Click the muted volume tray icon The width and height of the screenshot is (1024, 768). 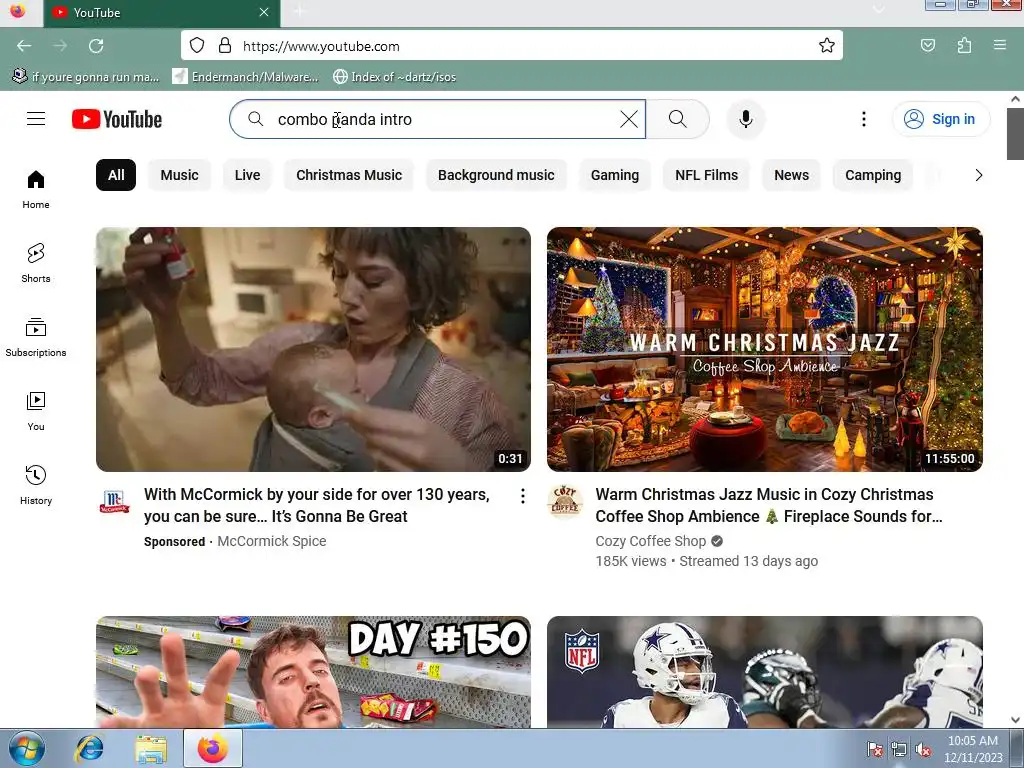pyautogui.click(x=923, y=749)
